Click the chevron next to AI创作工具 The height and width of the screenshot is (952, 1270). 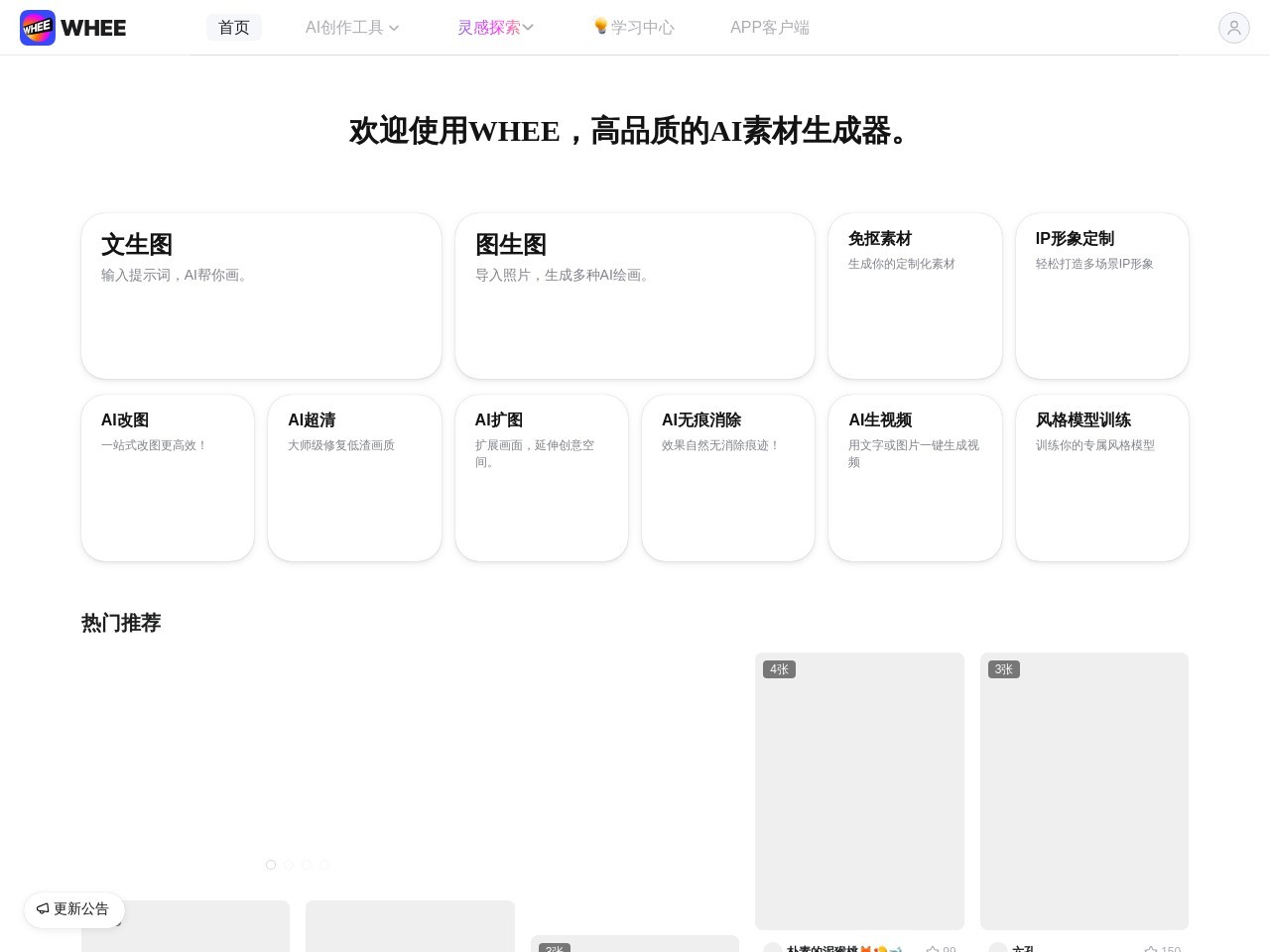click(x=394, y=28)
